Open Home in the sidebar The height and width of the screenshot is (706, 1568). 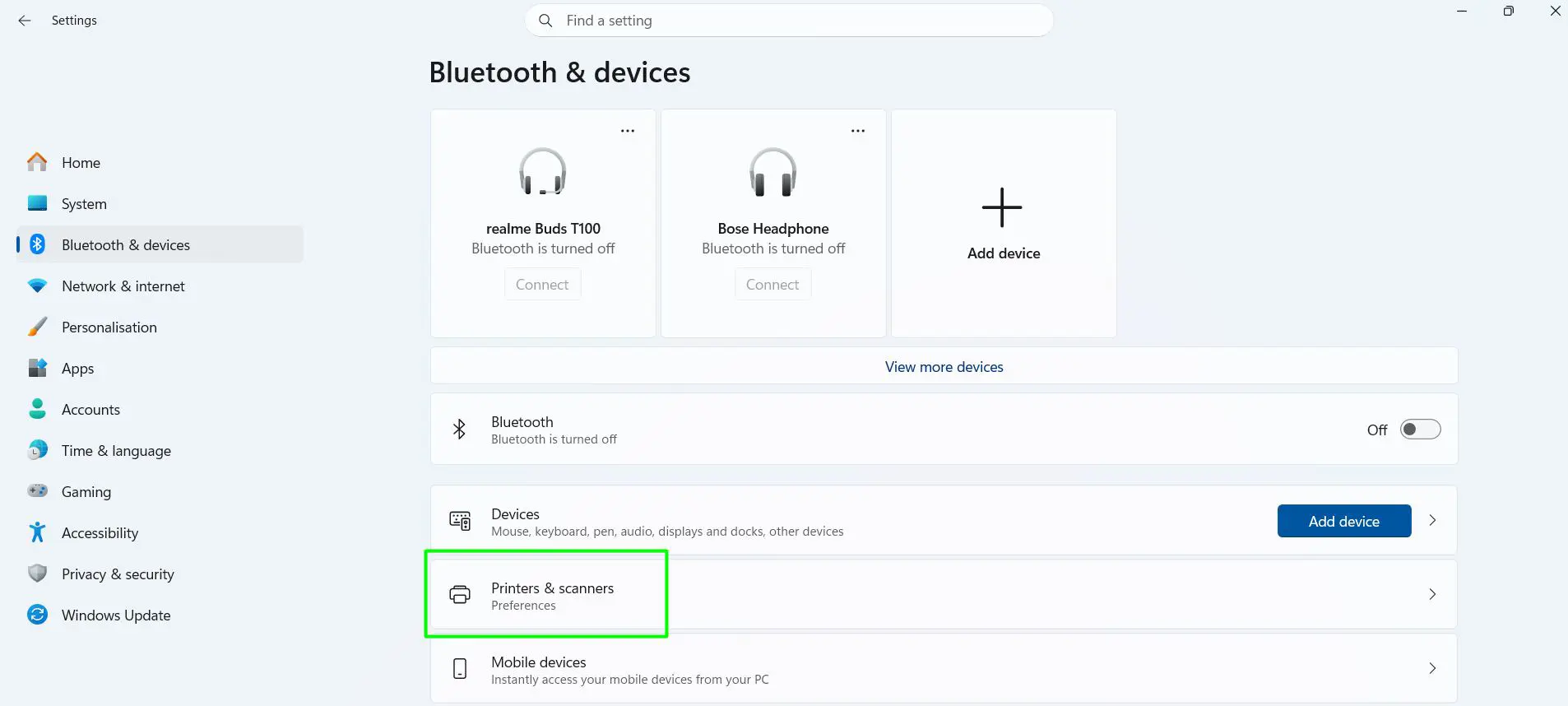[160, 162]
